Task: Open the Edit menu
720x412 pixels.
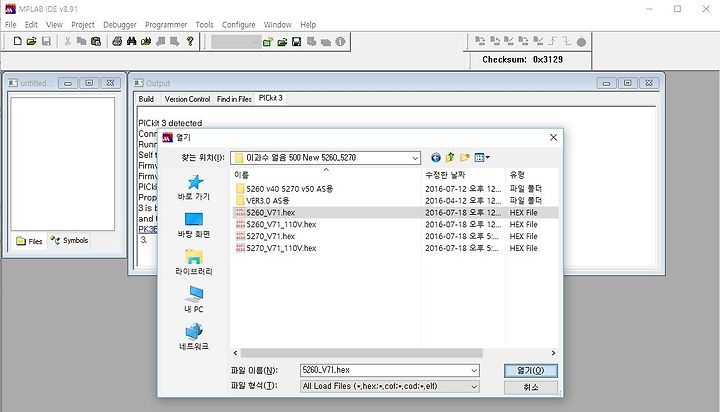Action: pos(31,25)
